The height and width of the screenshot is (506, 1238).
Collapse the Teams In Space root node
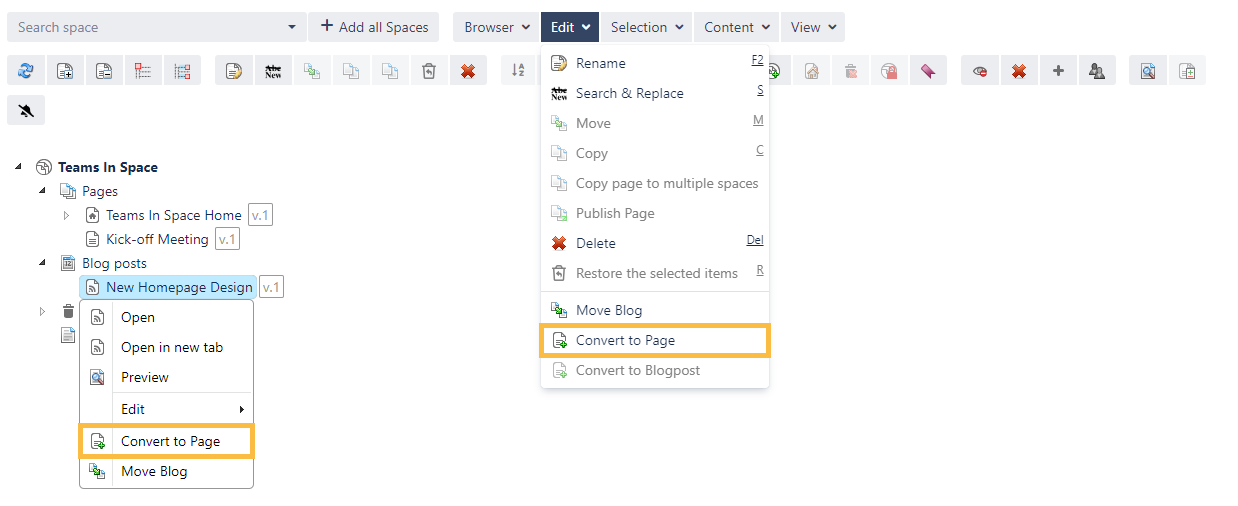(x=18, y=167)
